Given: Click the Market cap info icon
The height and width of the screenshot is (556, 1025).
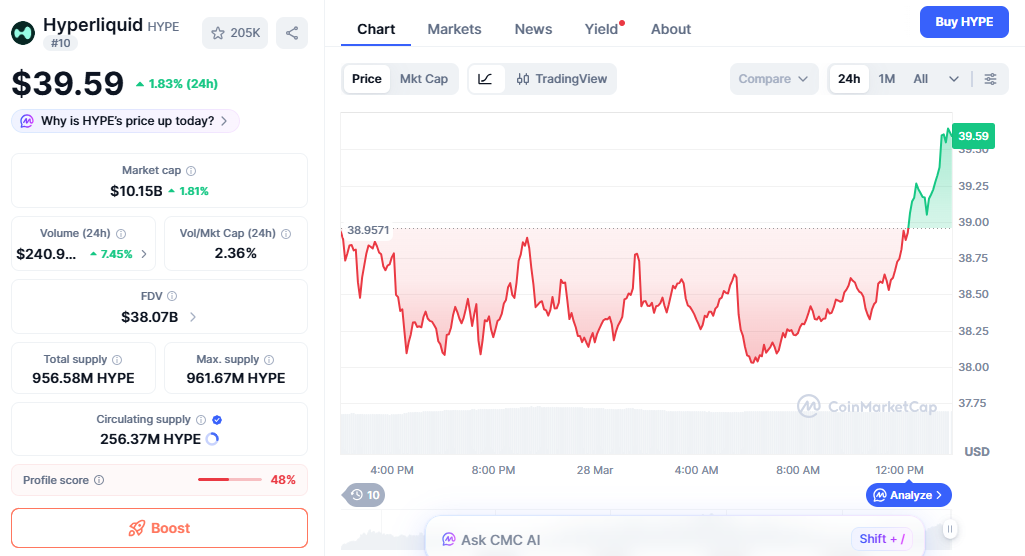Looking at the screenshot, I should click(x=191, y=171).
